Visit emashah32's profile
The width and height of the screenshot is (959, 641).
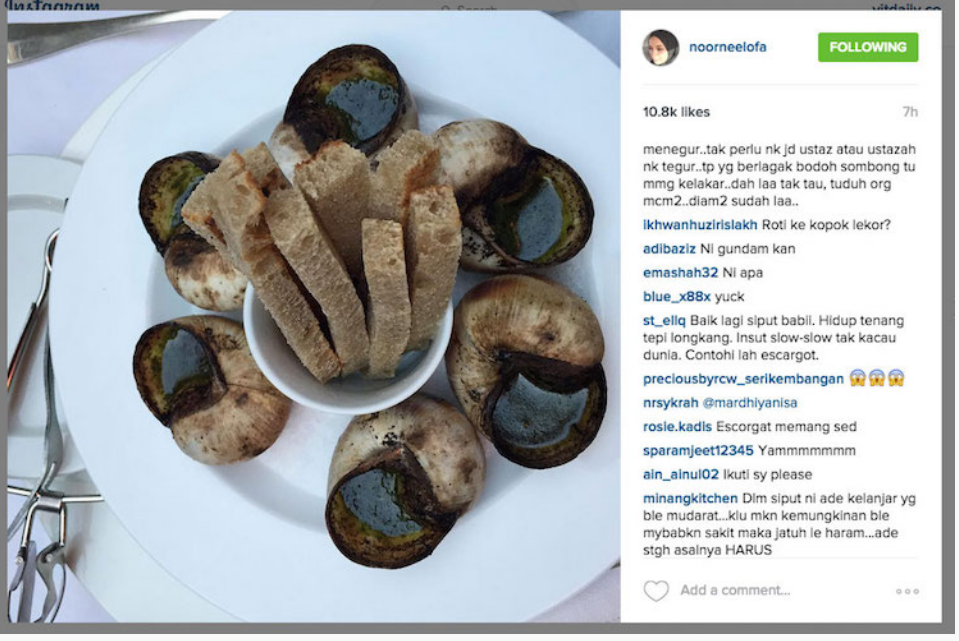[x=680, y=272]
